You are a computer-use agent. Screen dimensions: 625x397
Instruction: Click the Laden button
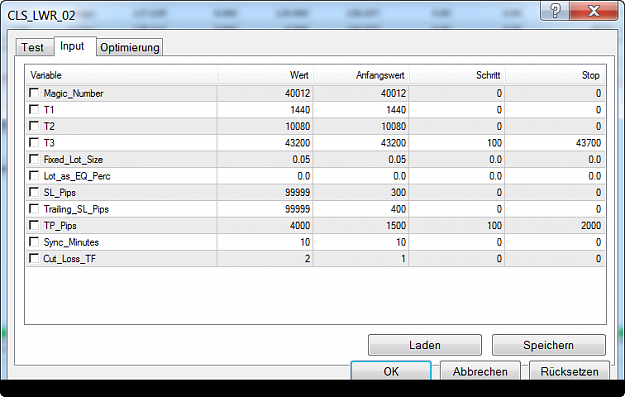tap(425, 345)
